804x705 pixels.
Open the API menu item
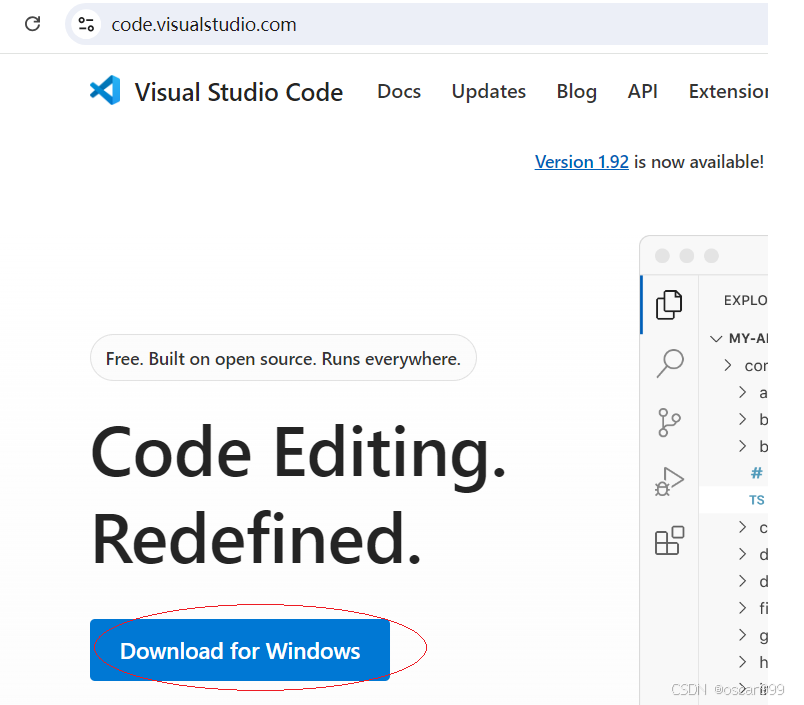click(642, 91)
